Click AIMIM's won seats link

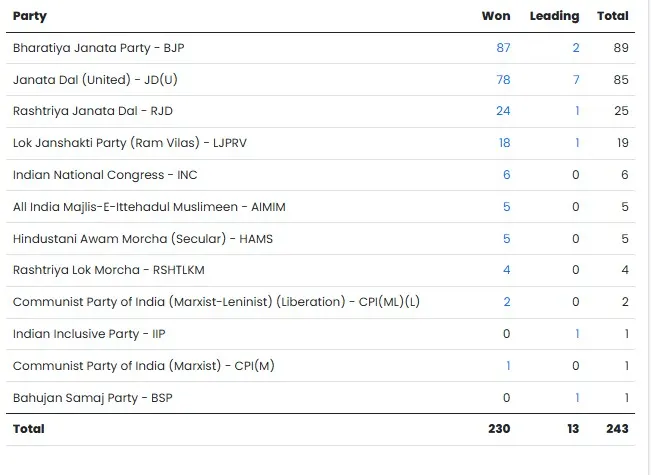click(506, 207)
